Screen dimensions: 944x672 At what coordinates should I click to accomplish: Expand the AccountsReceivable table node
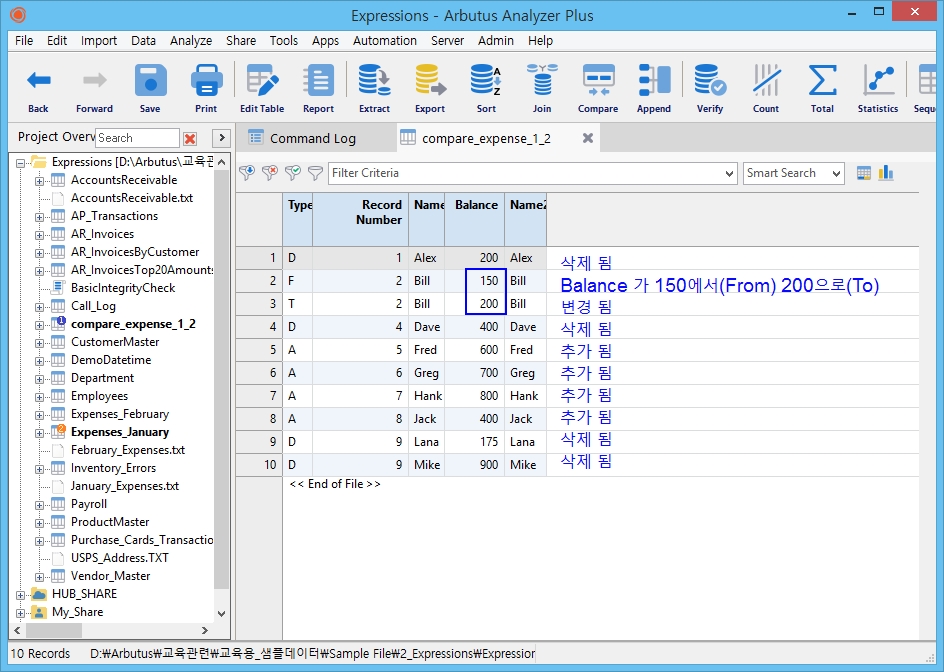coord(39,181)
